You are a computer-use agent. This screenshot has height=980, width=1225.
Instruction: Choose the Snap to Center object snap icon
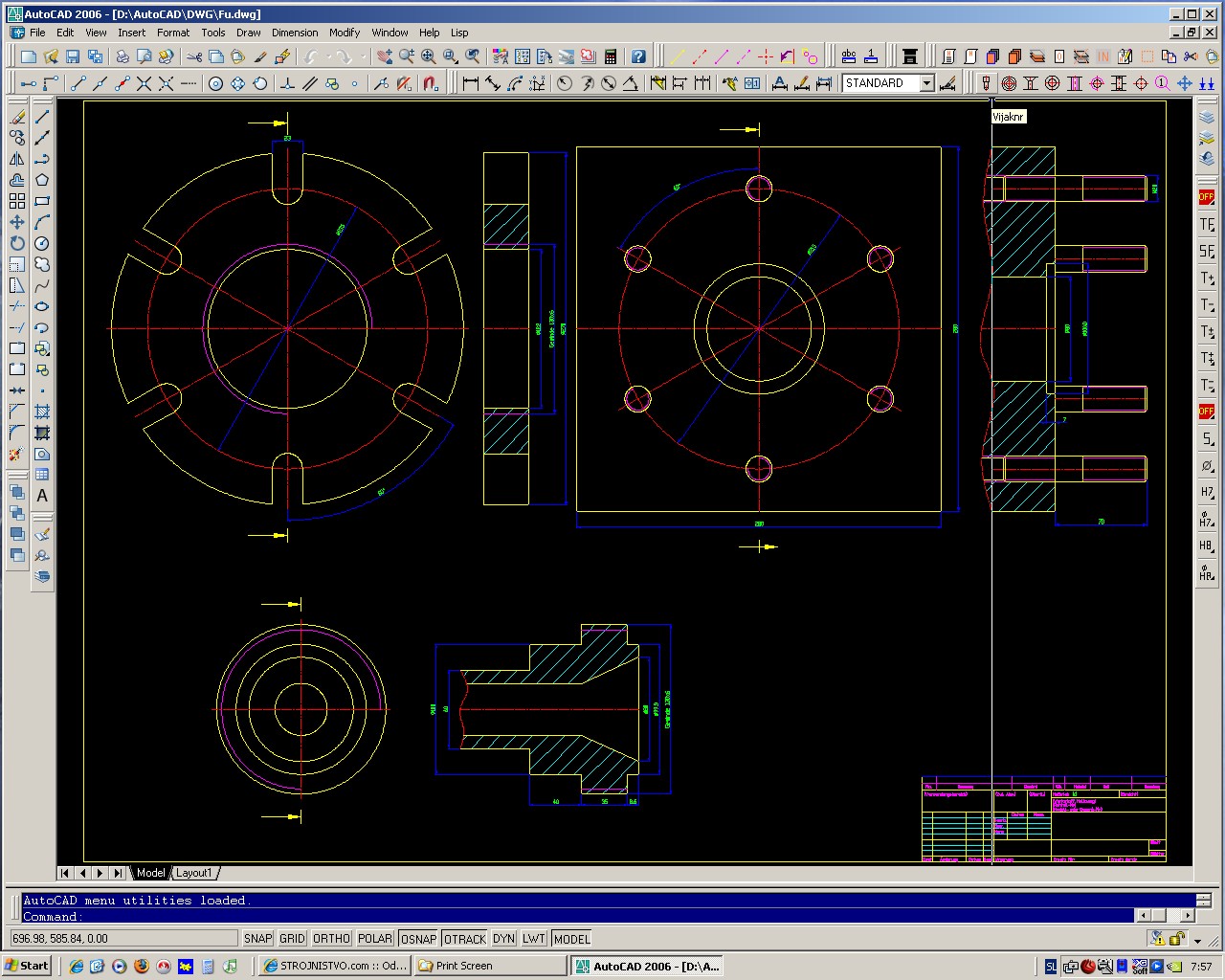(215, 83)
